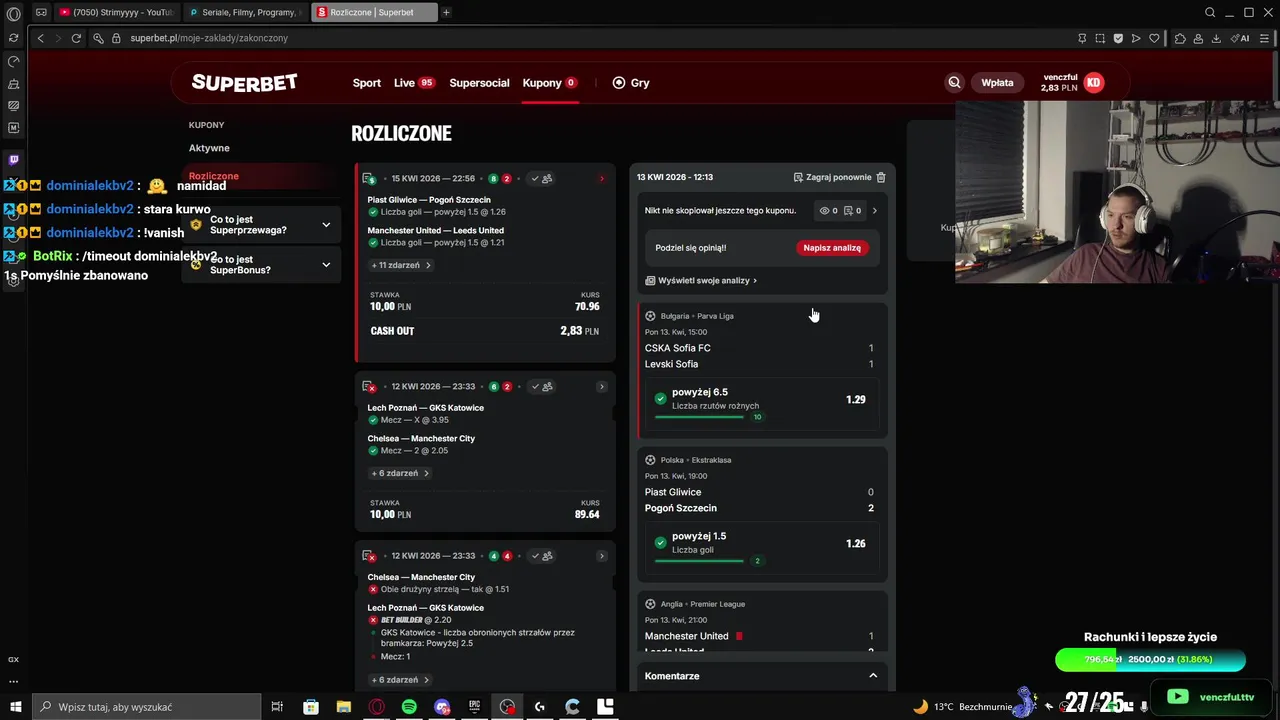Open the Opera AI assistant
Screen dimensions: 1280x720
[x=1241, y=38]
